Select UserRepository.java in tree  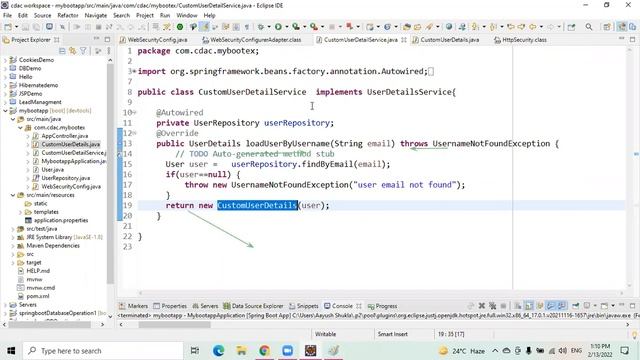pyautogui.click(x=65, y=178)
